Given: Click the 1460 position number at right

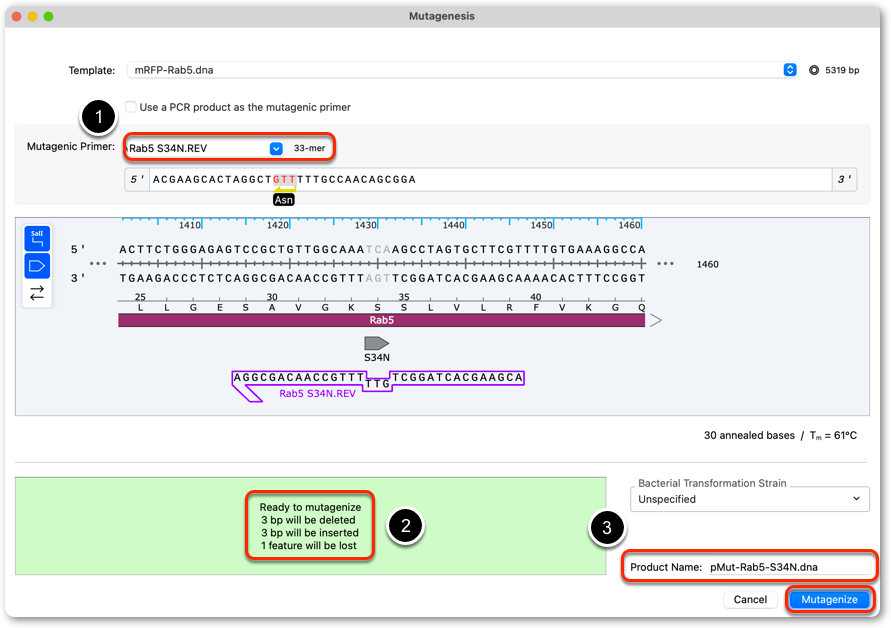Looking at the screenshot, I should pyautogui.click(x=707, y=264).
